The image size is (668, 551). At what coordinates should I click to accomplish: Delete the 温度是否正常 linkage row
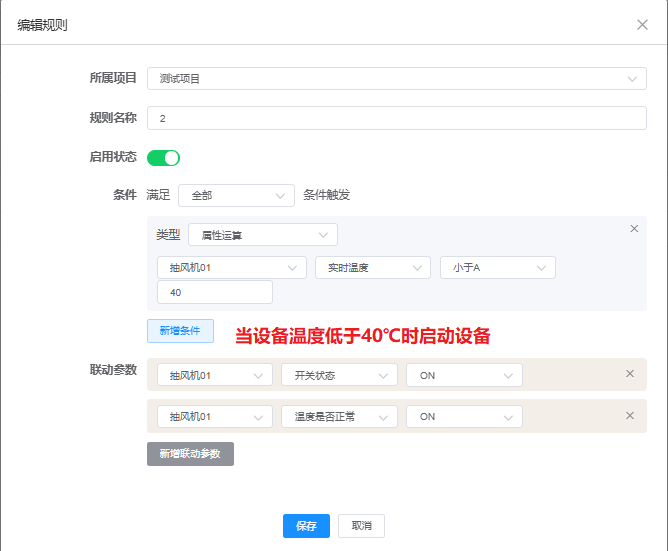(630, 415)
